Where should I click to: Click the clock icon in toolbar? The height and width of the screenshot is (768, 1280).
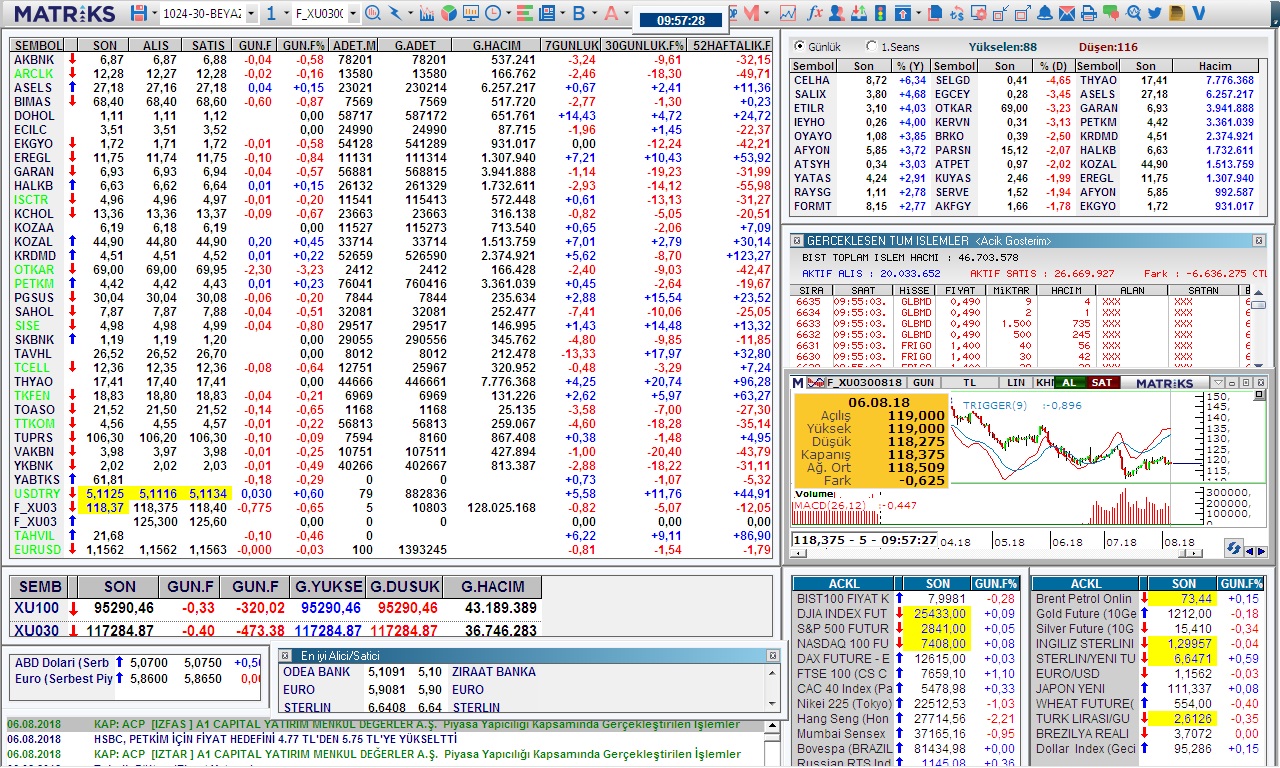click(x=494, y=13)
